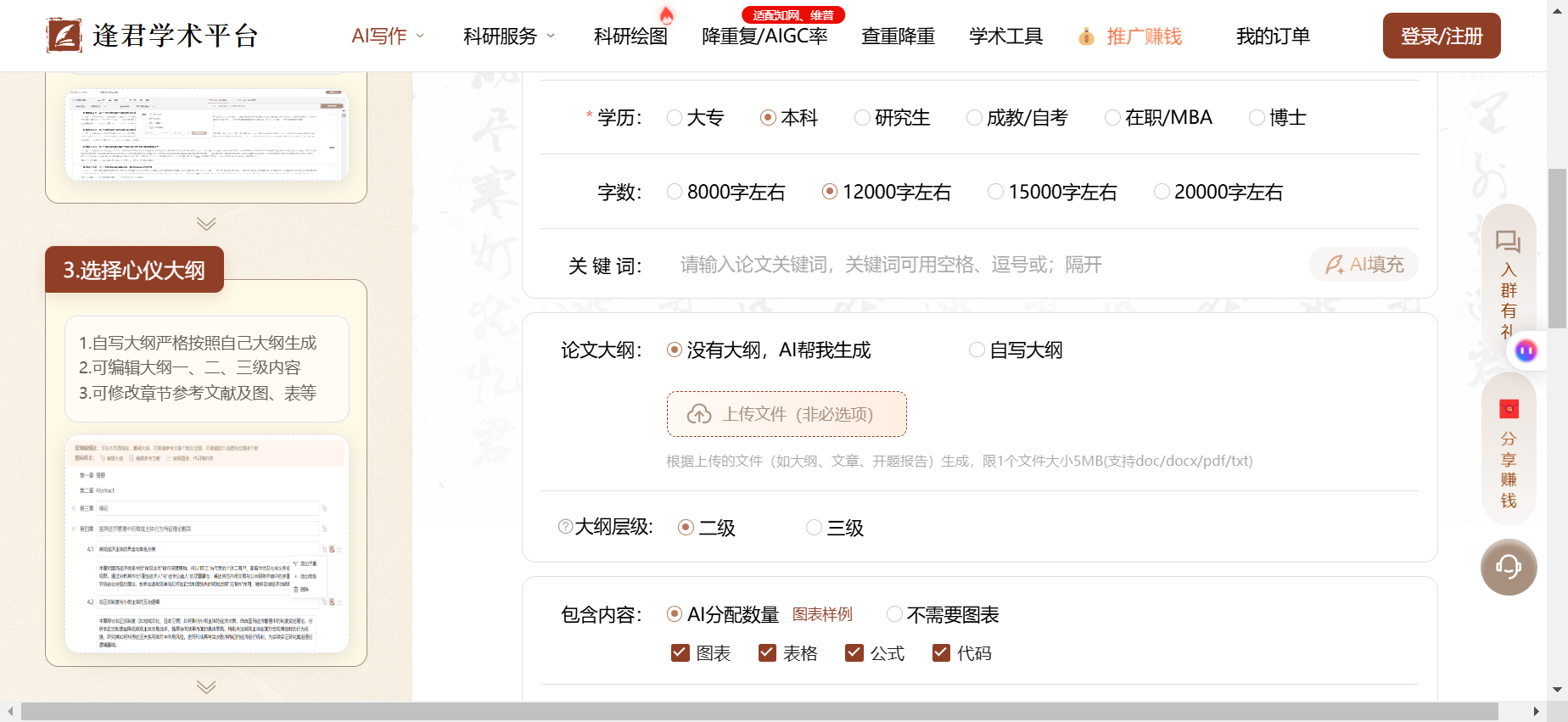Click the 登录/注册 button

tap(1442, 36)
